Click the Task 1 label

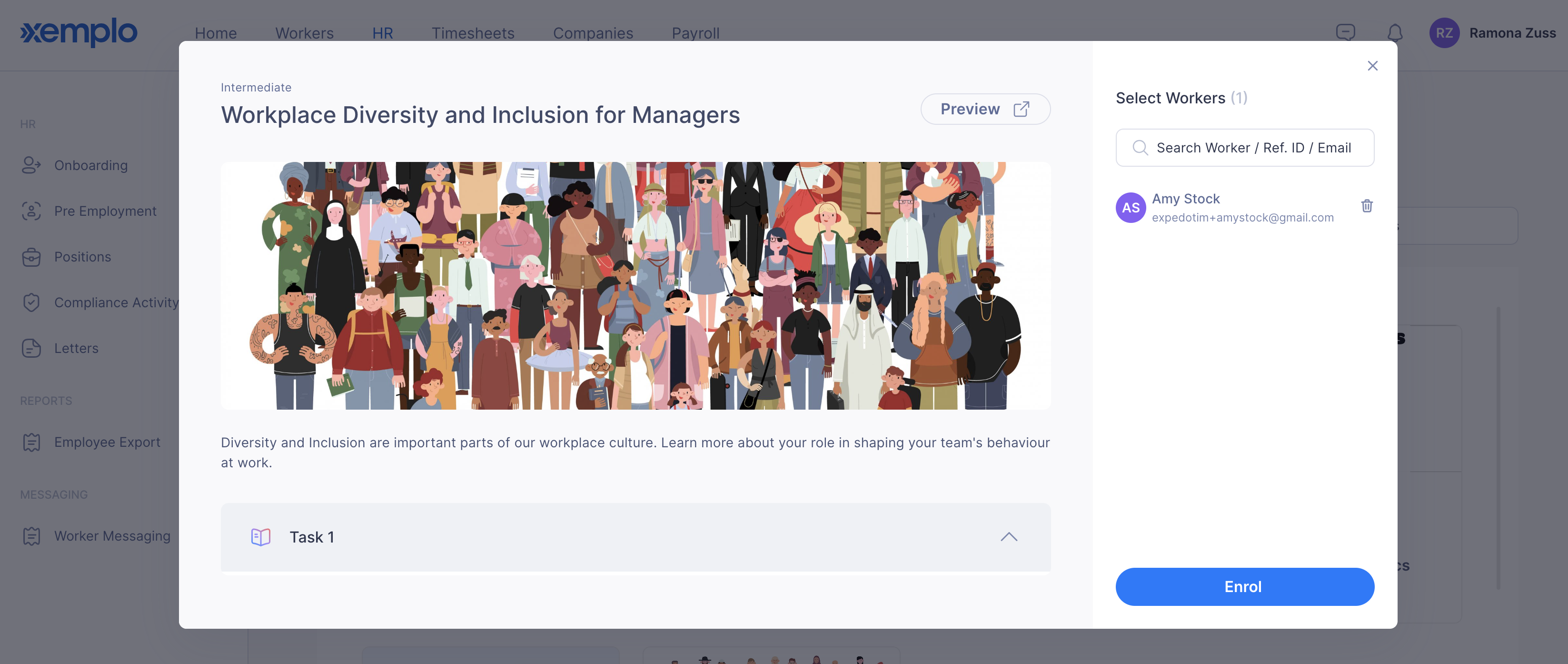coord(312,537)
